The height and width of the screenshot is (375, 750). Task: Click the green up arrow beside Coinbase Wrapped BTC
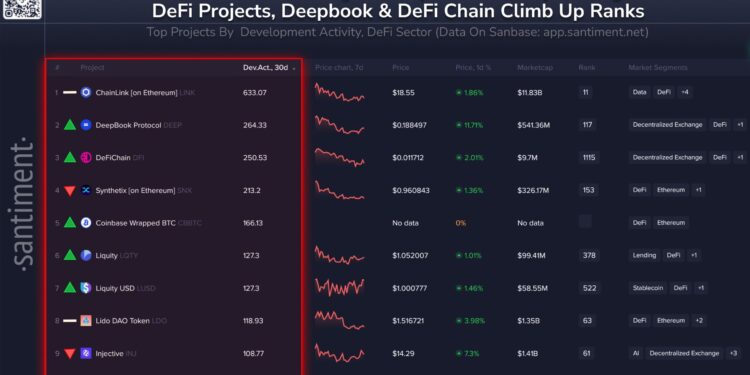[70, 222]
